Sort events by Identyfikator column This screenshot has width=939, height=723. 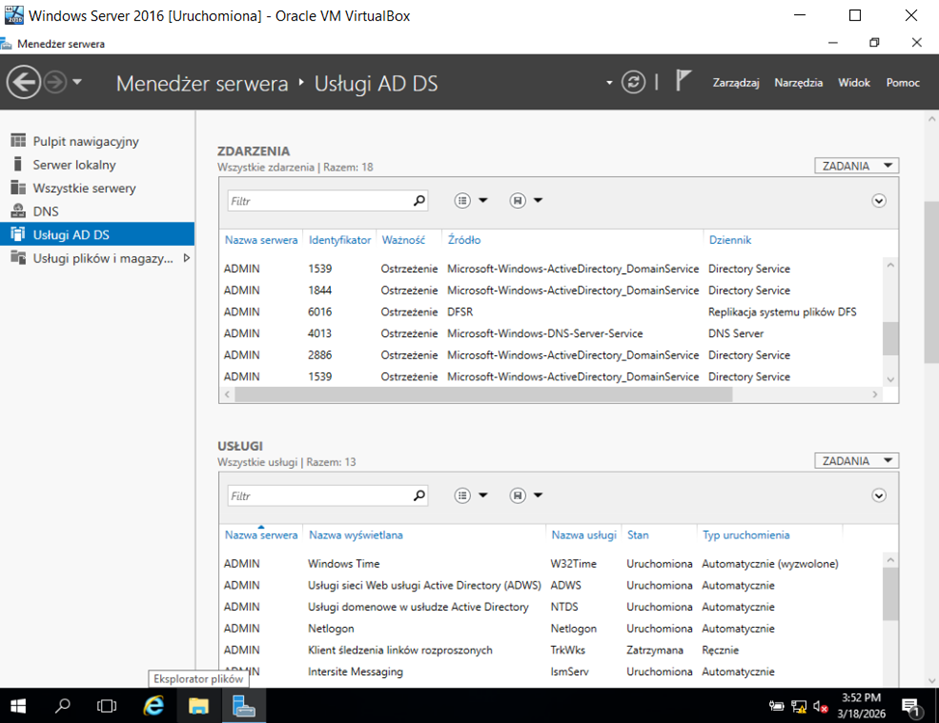pyautogui.click(x=339, y=240)
